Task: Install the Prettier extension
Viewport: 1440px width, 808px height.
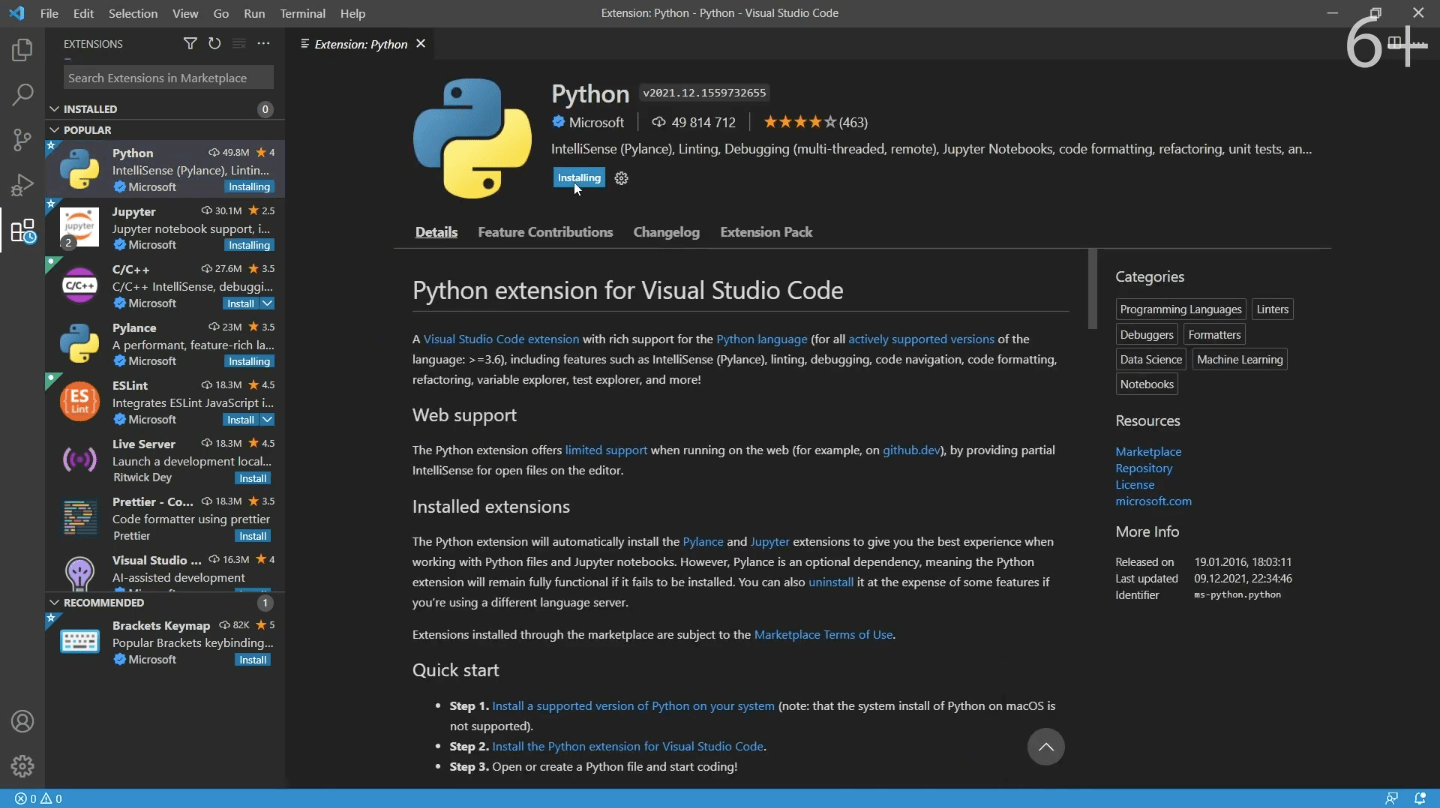Action: click(253, 536)
